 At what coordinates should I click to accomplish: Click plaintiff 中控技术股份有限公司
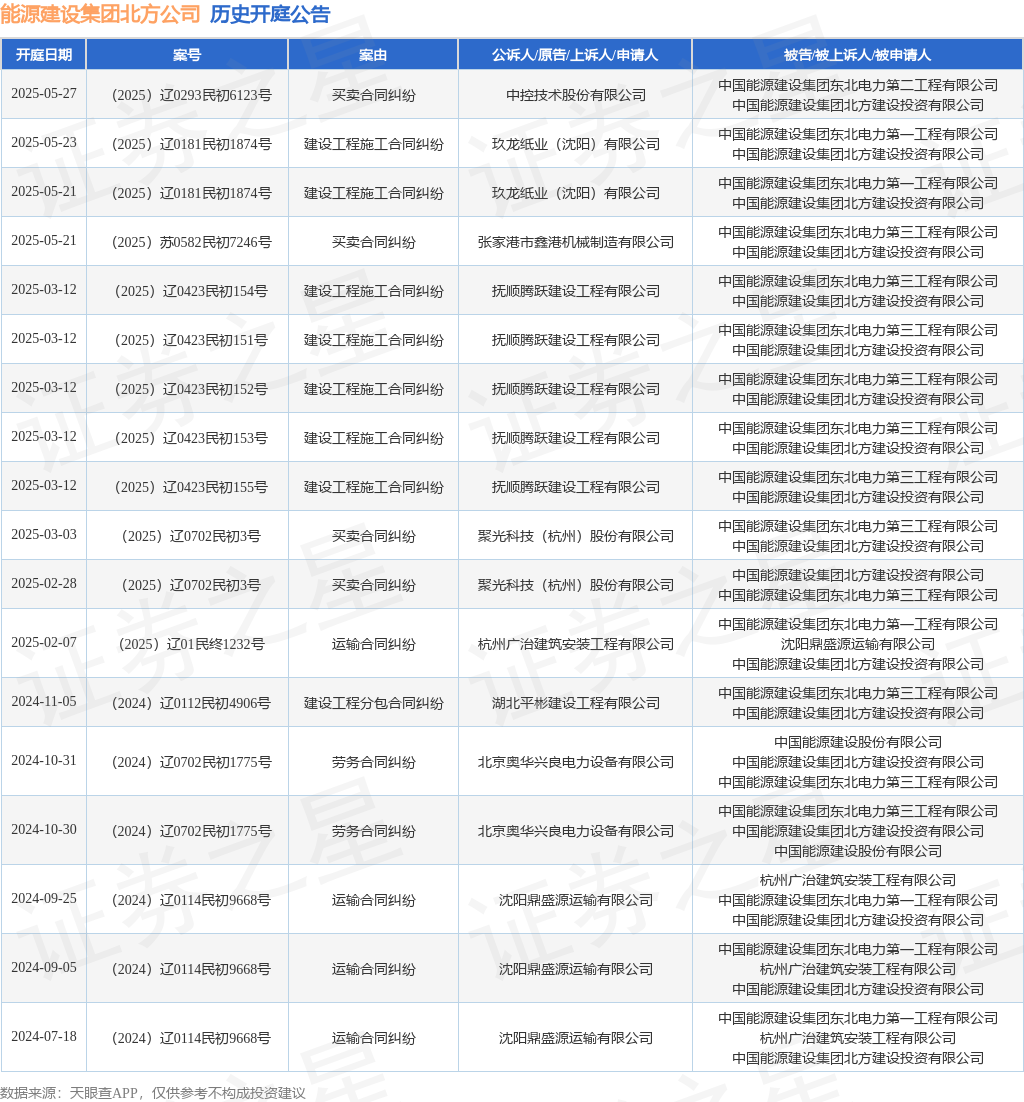tap(576, 95)
